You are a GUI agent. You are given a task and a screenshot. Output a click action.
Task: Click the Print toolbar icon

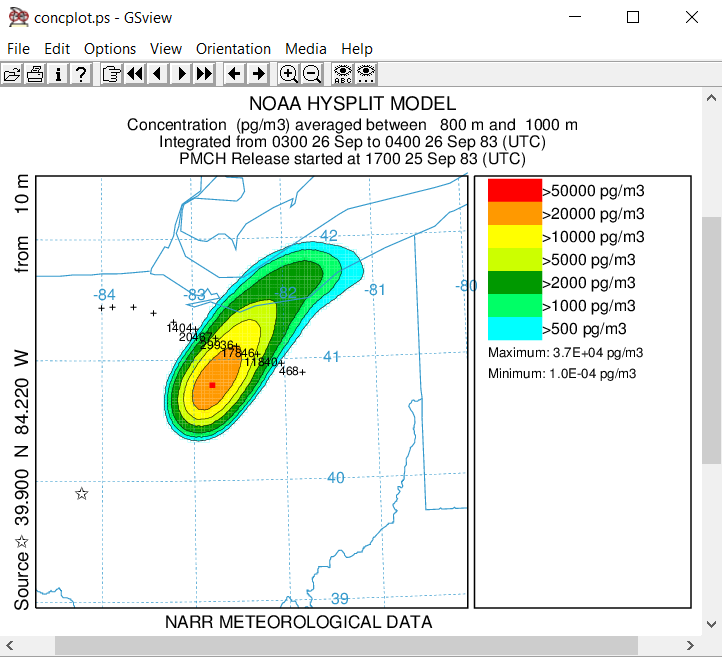[x=35, y=73]
